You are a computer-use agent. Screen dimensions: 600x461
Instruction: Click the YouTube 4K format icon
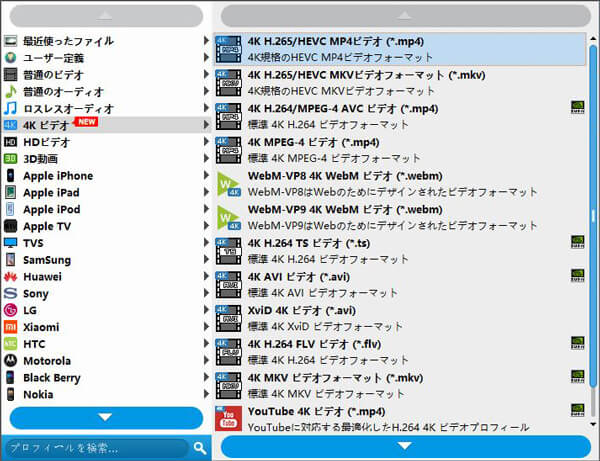click(x=228, y=419)
